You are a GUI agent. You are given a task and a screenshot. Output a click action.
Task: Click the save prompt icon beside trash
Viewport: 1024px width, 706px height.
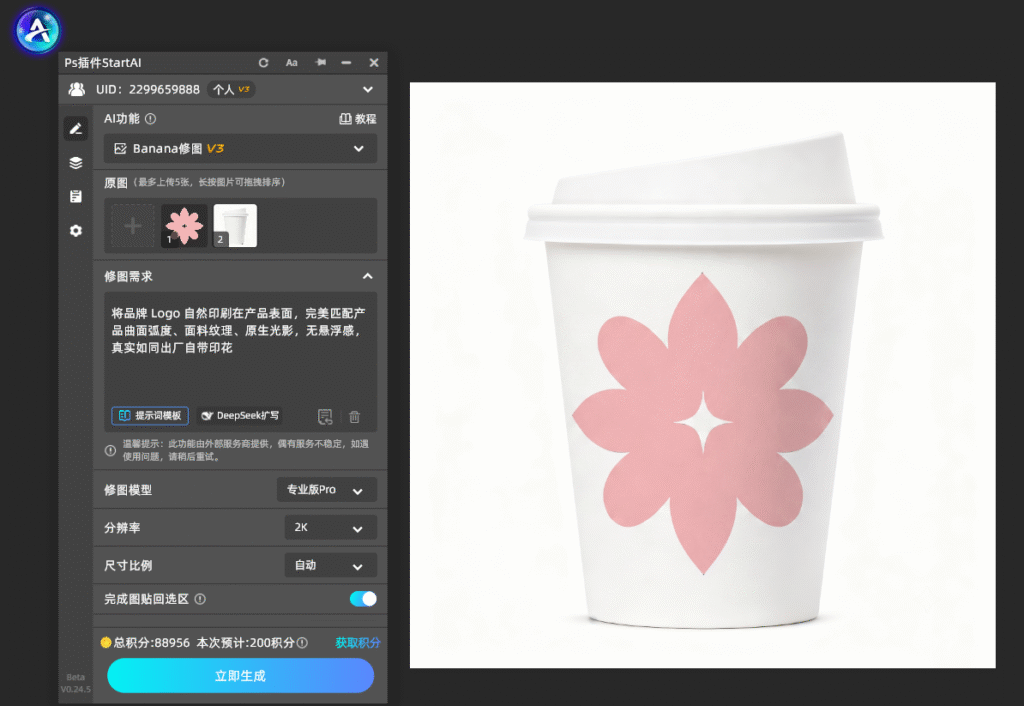click(x=325, y=417)
